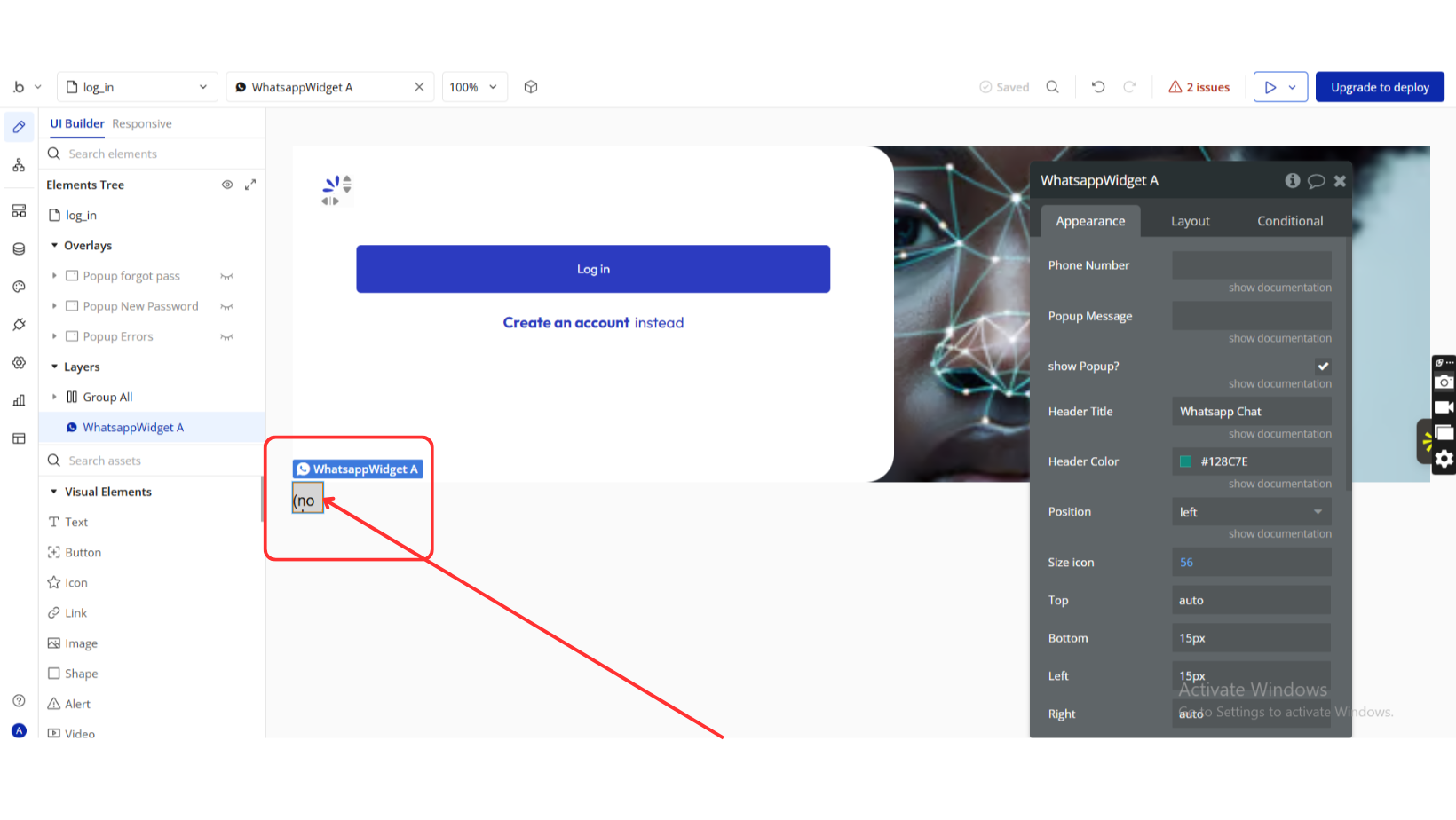Close the WhatsappWidget A property editor

[x=1340, y=181]
